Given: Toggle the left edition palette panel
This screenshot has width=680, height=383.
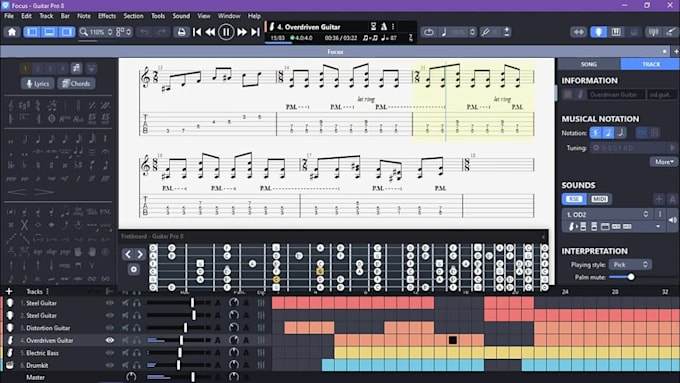Looking at the screenshot, I should point(32,32).
